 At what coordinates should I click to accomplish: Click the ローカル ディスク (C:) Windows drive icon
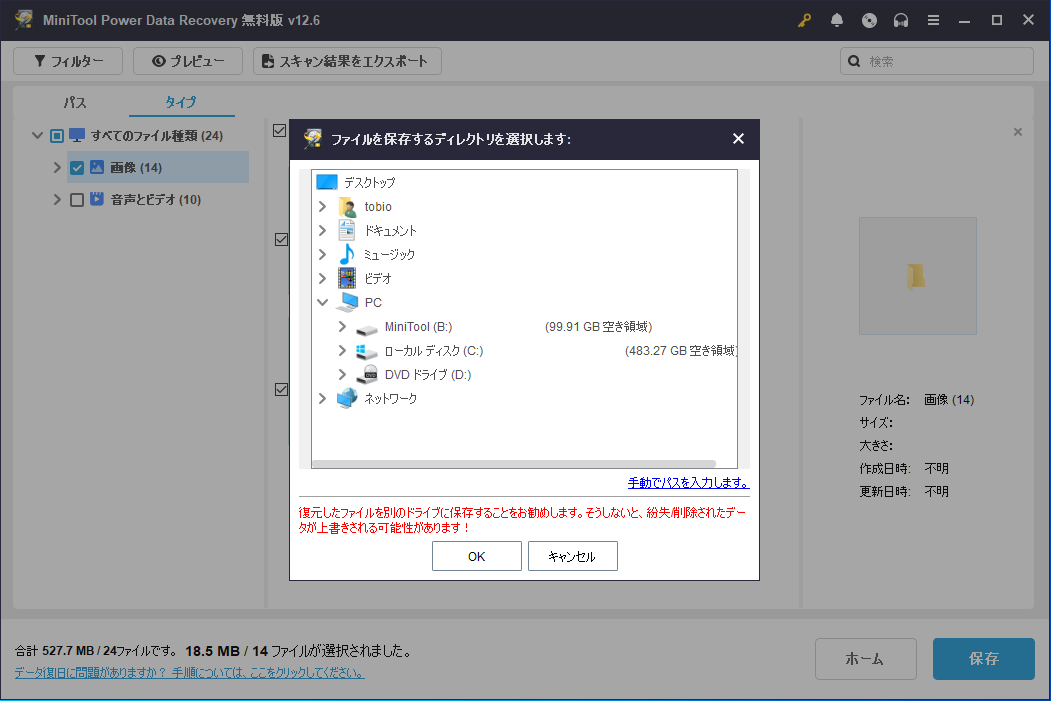tap(367, 351)
